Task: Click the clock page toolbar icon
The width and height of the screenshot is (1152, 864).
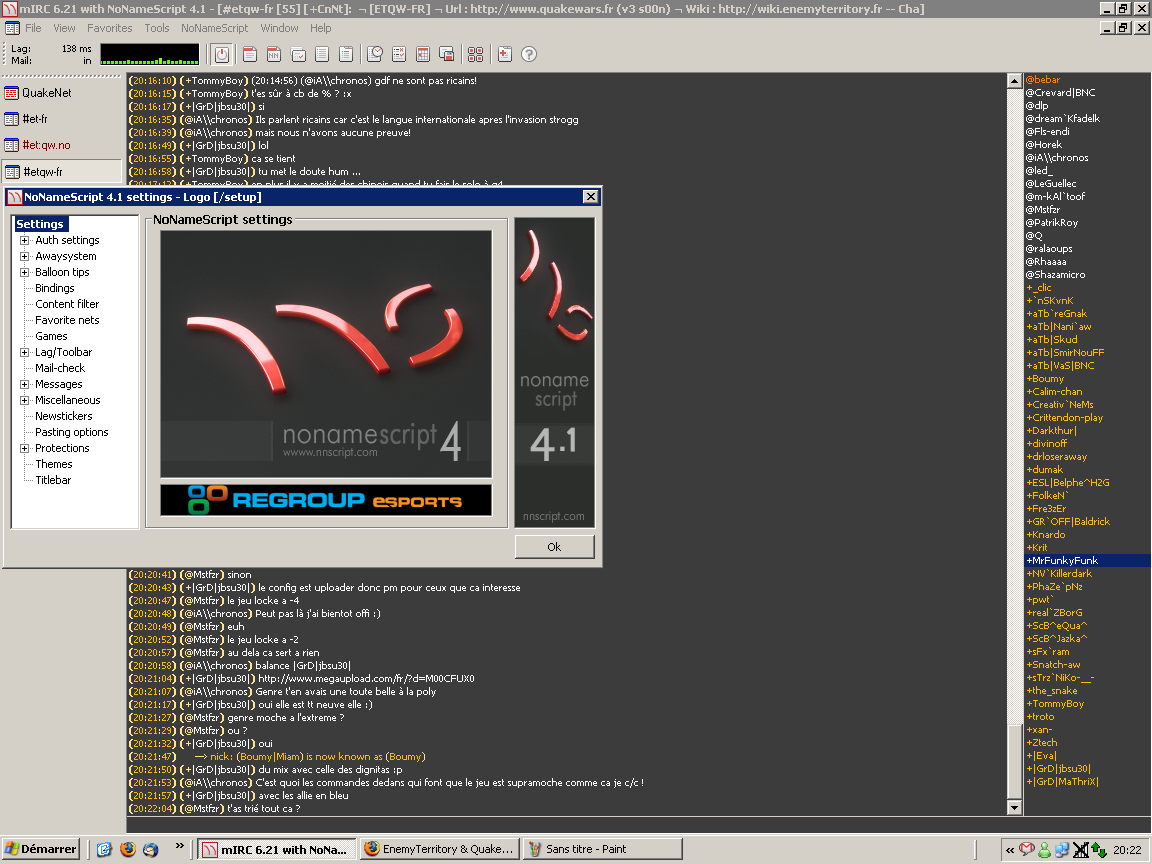Action: tap(375, 54)
